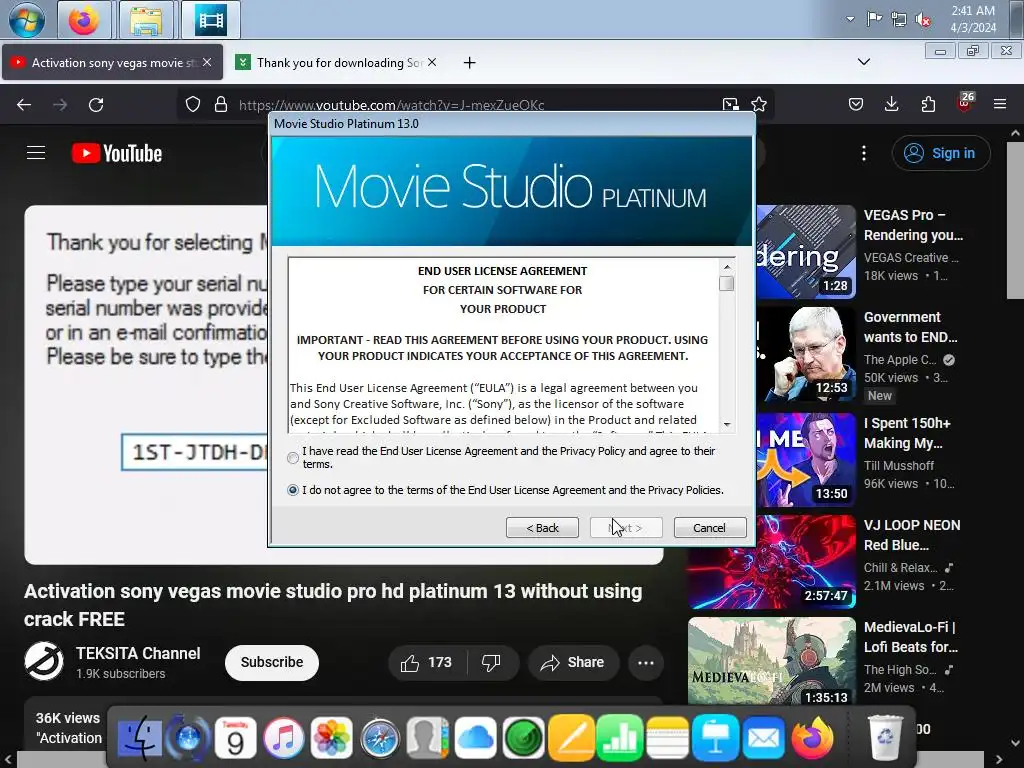Switch to the "Activation sony vegas movie" tab
Viewport: 1024px width, 768px height.
112,63
